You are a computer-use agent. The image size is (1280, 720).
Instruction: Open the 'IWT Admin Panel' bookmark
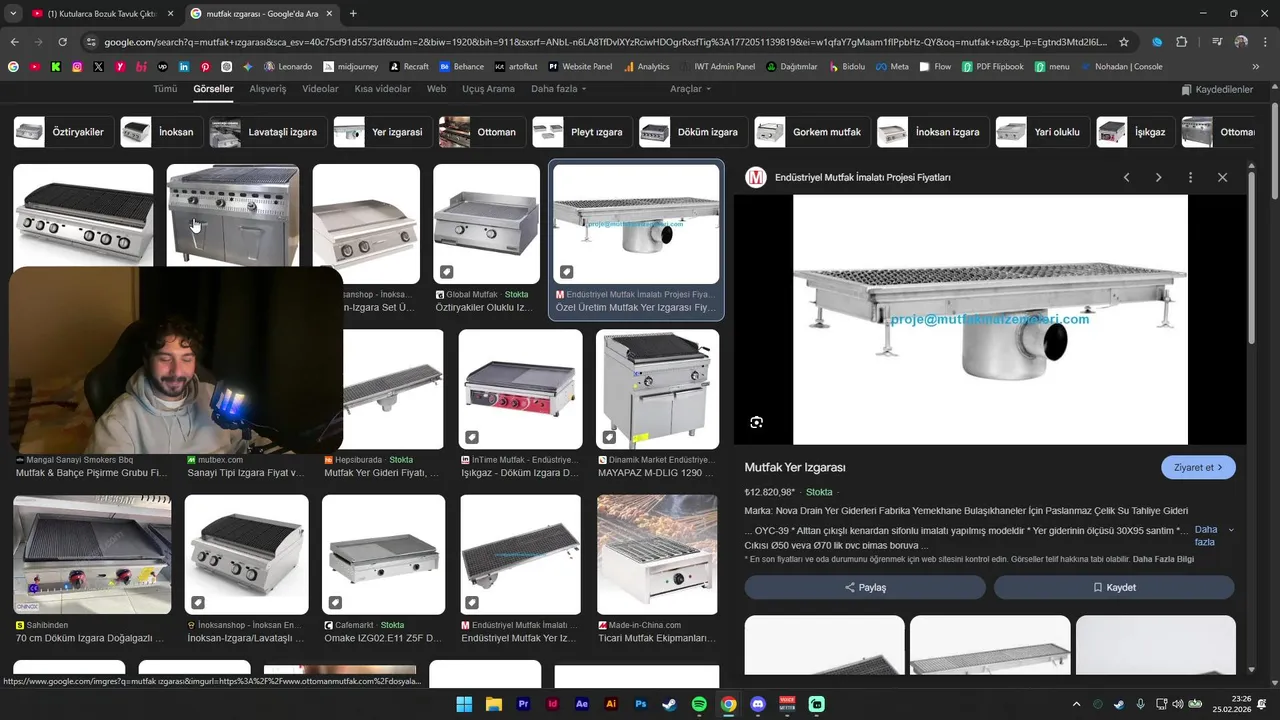click(717, 67)
